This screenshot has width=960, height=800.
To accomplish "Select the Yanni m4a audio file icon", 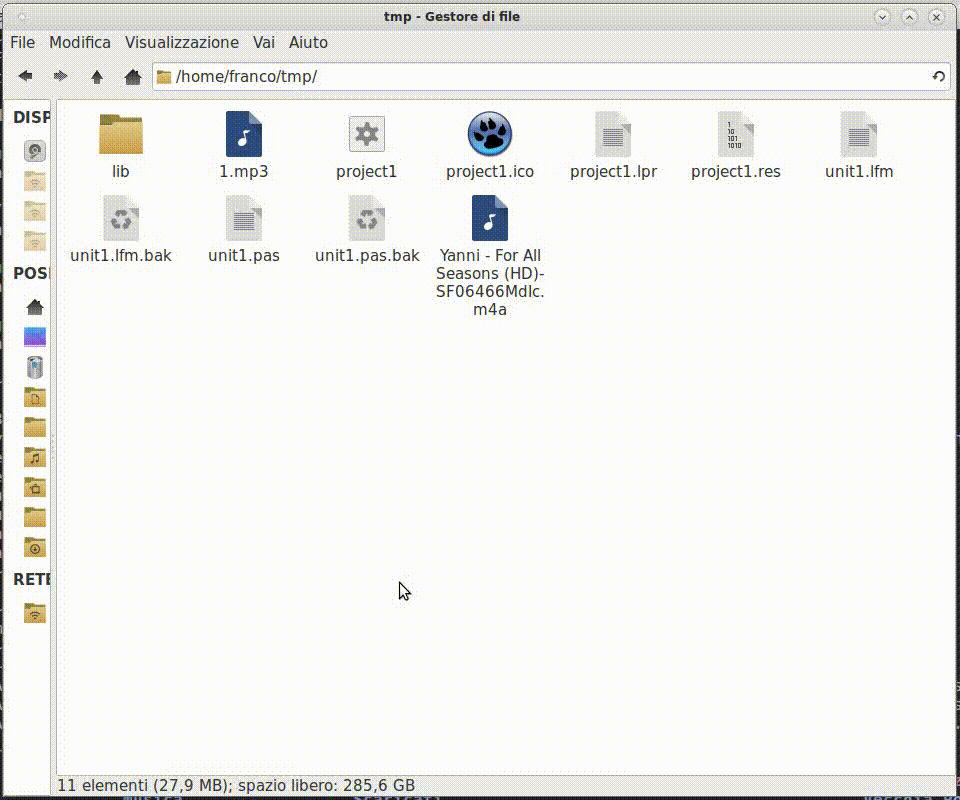I will click(490, 218).
